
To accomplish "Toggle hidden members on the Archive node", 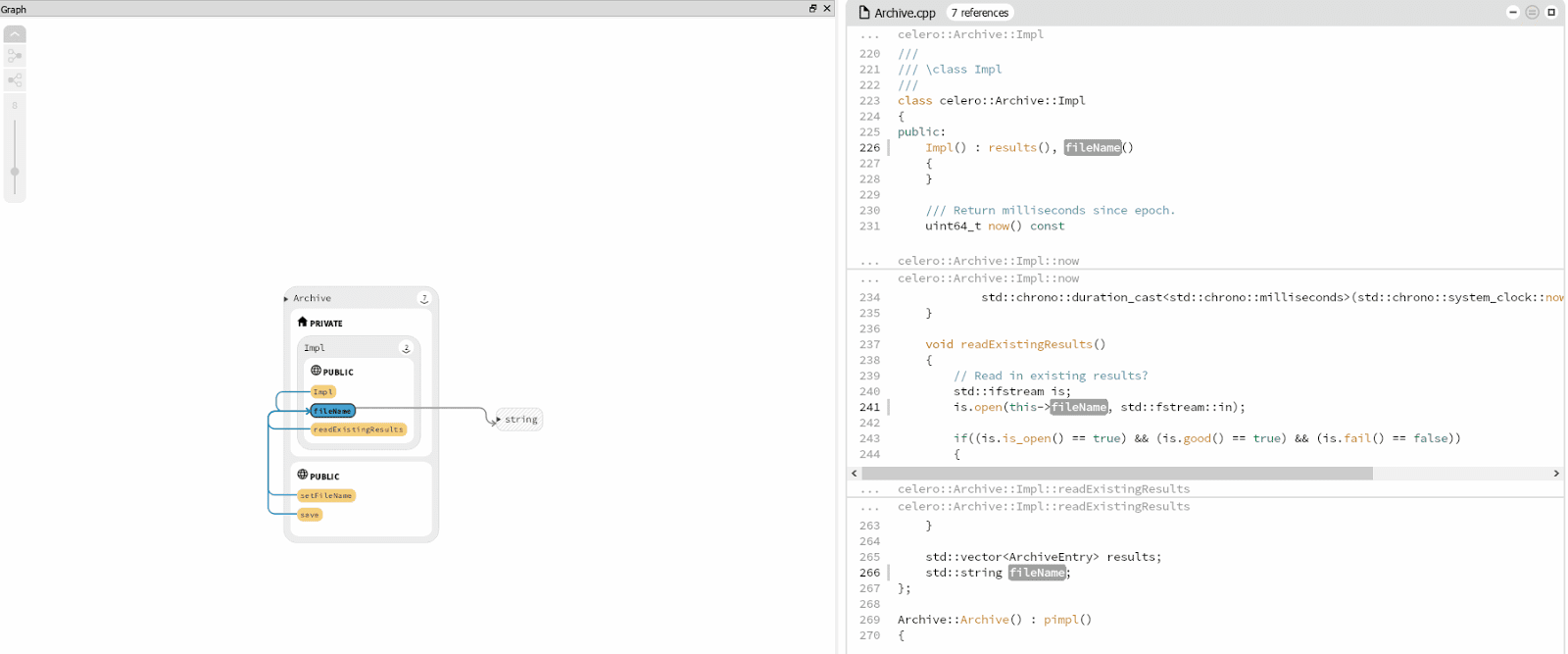I will tap(424, 298).
